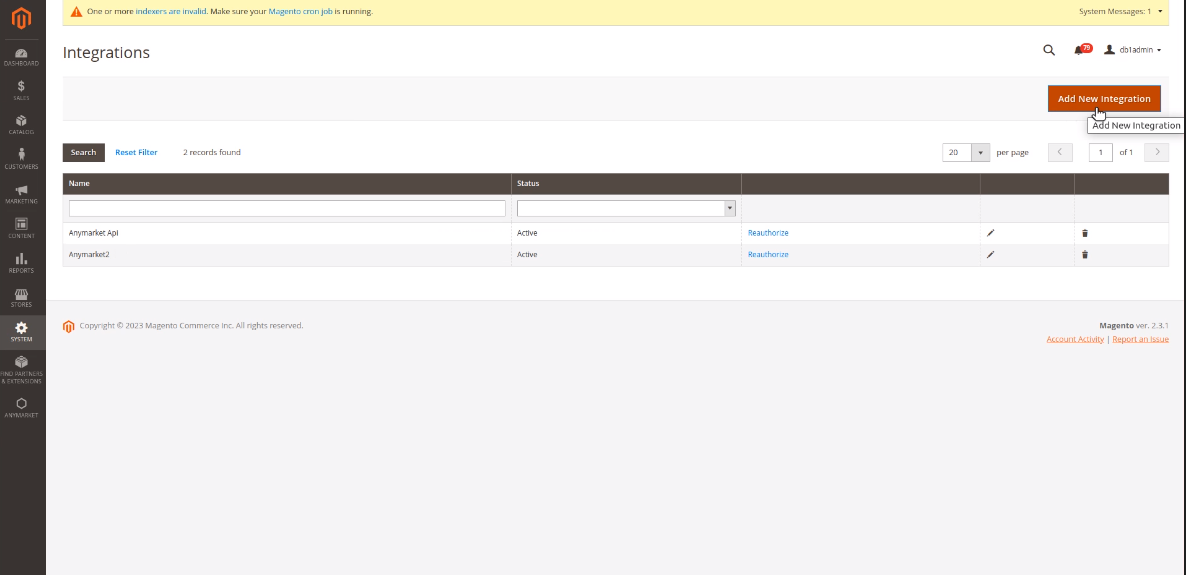Click the Magento logo in sidebar
The height and width of the screenshot is (575, 1186).
(x=21, y=17)
